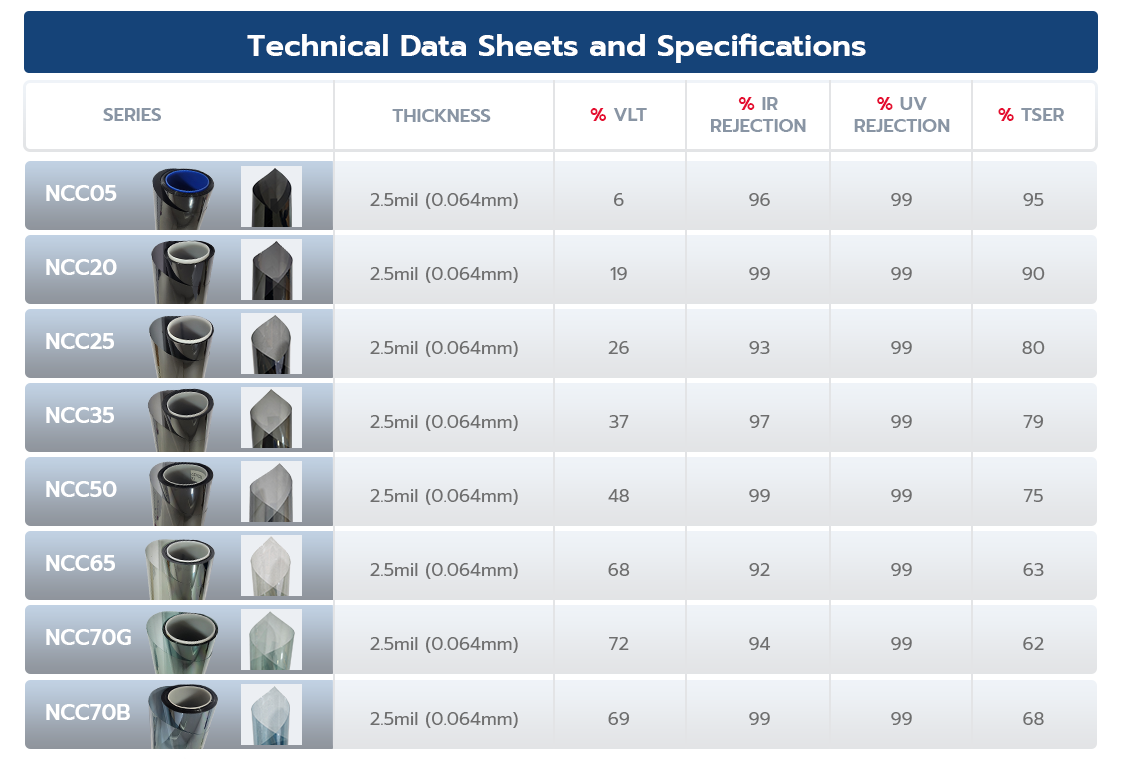Image resolution: width=1125 pixels, height=760 pixels.
Task: Click VLT value 48 in NCC50 row
Action: 618,495
